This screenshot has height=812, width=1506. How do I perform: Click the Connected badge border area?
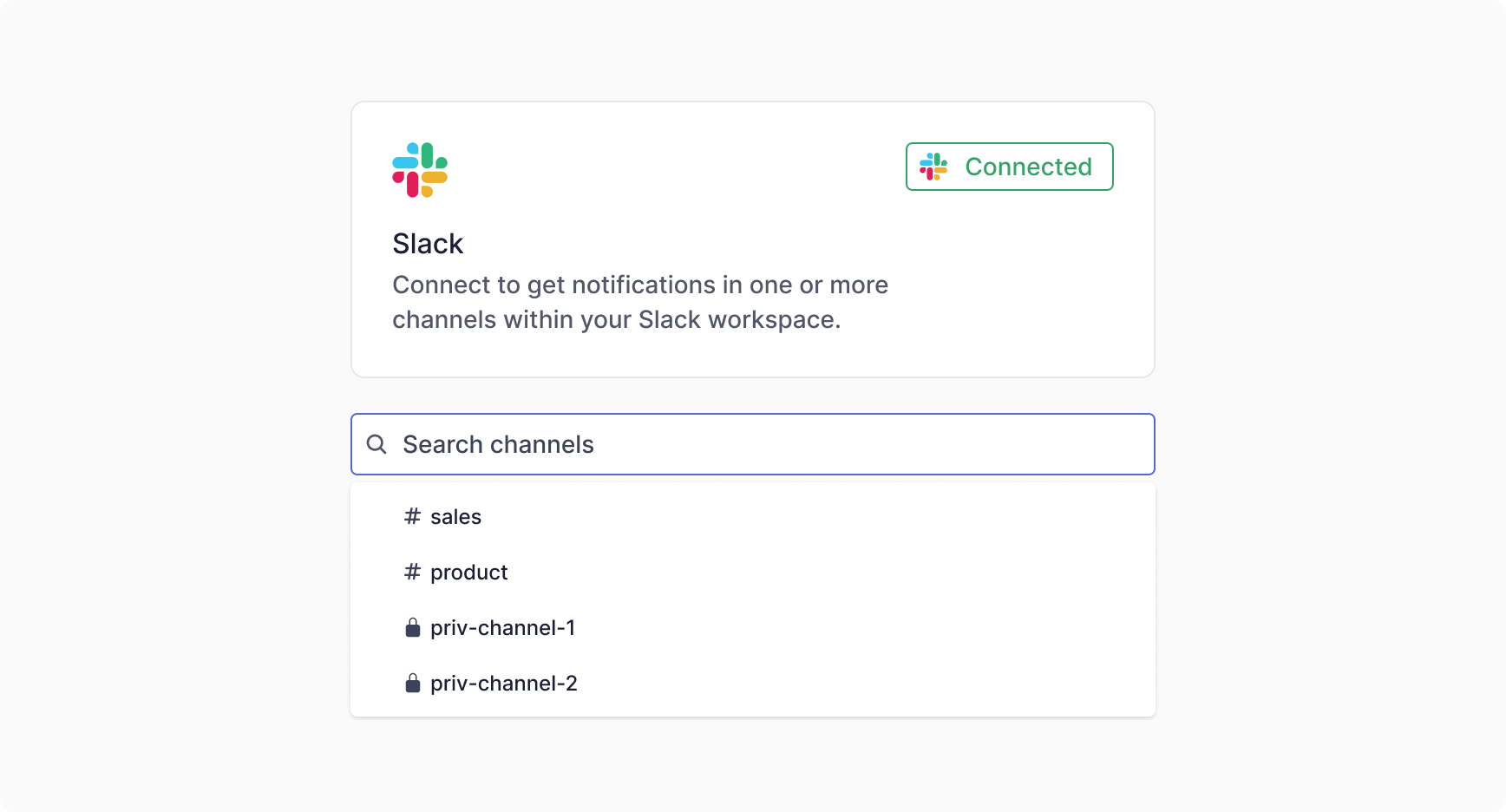[x=1009, y=146]
